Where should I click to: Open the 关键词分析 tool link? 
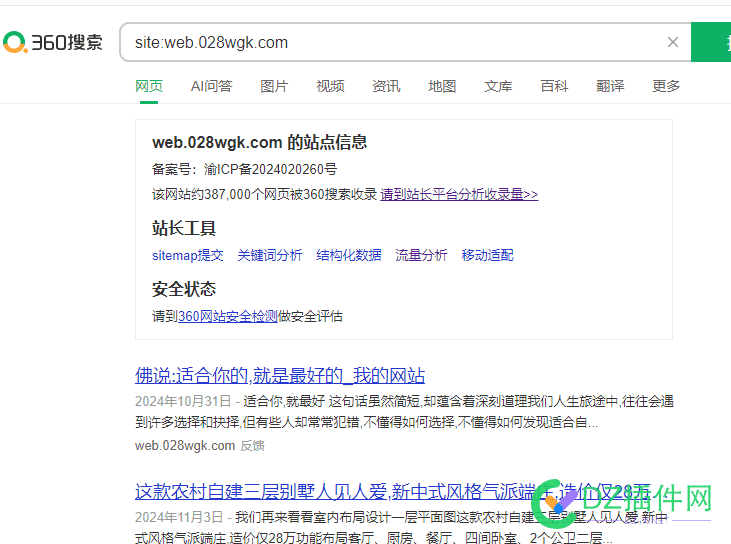click(x=270, y=255)
